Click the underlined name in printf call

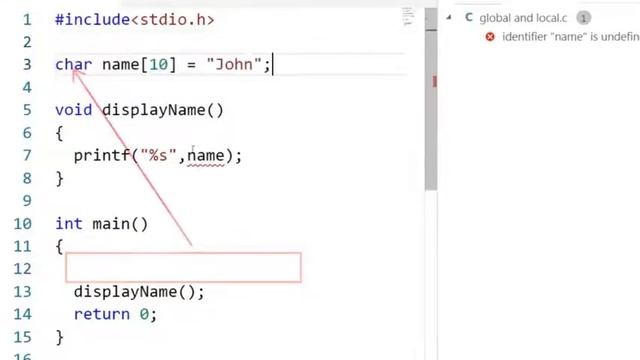(x=206, y=156)
